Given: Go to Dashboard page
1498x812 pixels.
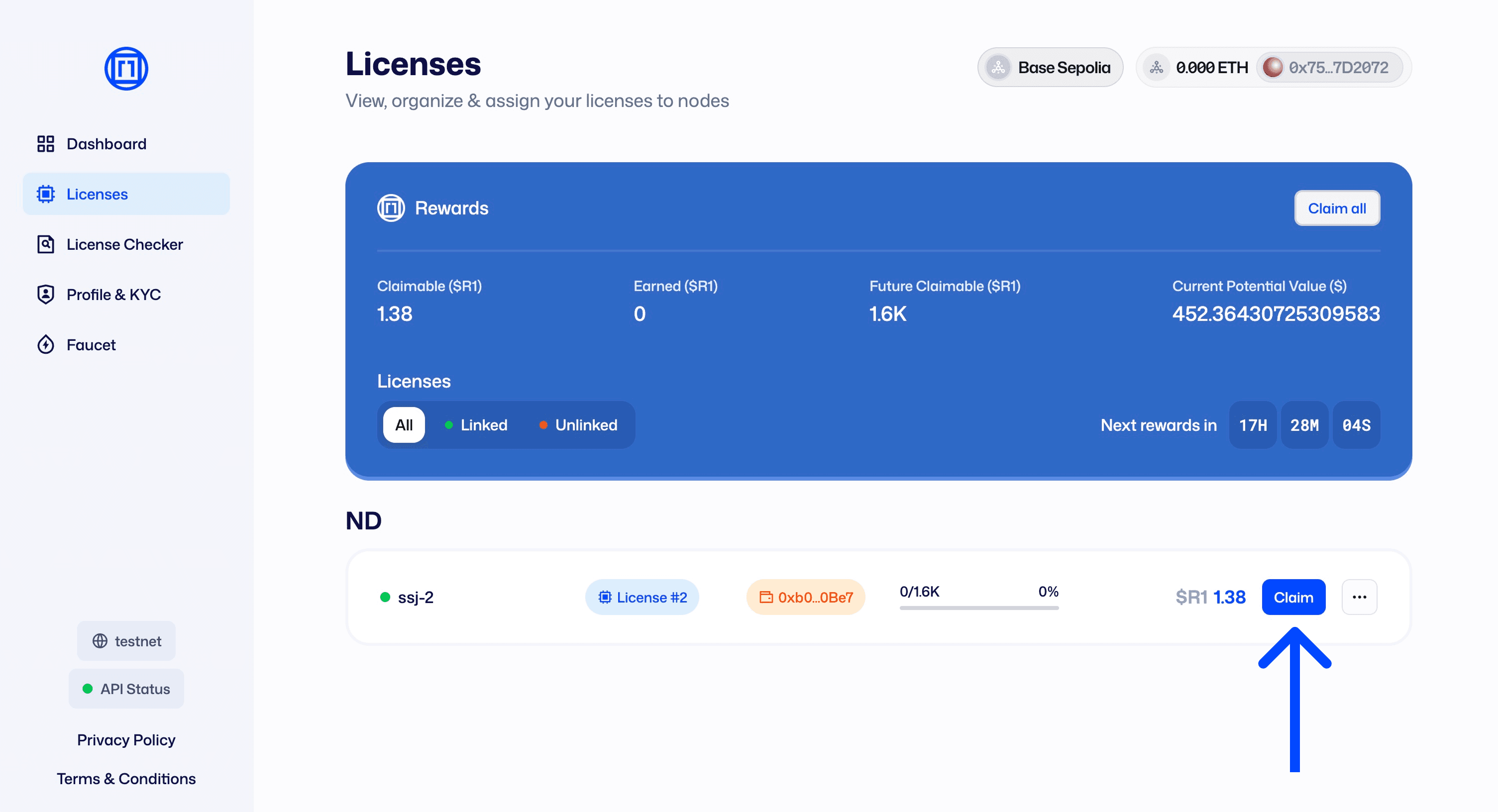Looking at the screenshot, I should tap(126, 144).
